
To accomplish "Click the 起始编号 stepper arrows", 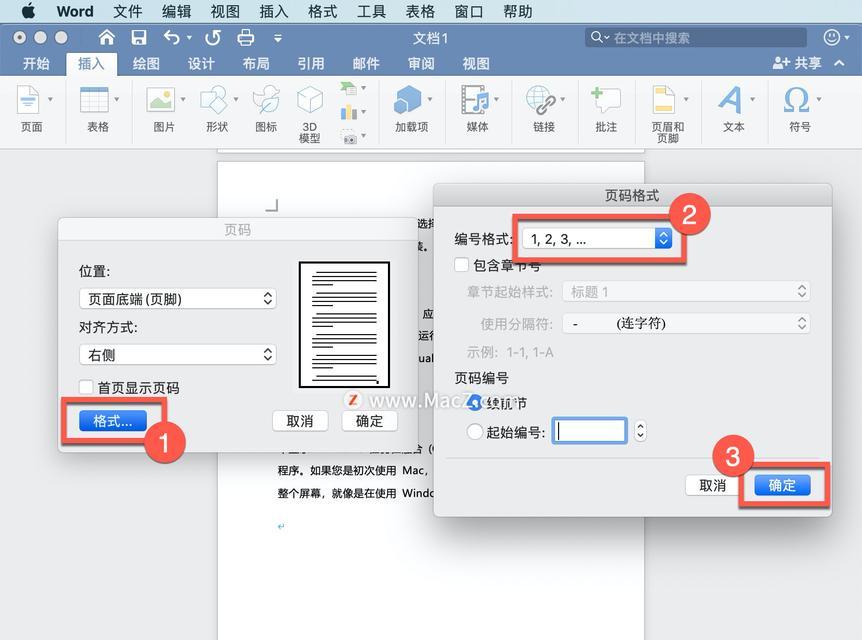I will tap(640, 431).
